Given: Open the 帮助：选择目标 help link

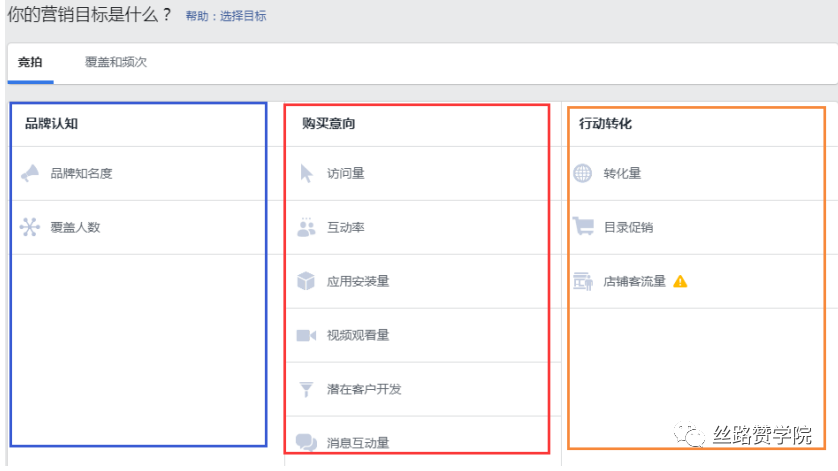Looking at the screenshot, I should click(x=226, y=16).
